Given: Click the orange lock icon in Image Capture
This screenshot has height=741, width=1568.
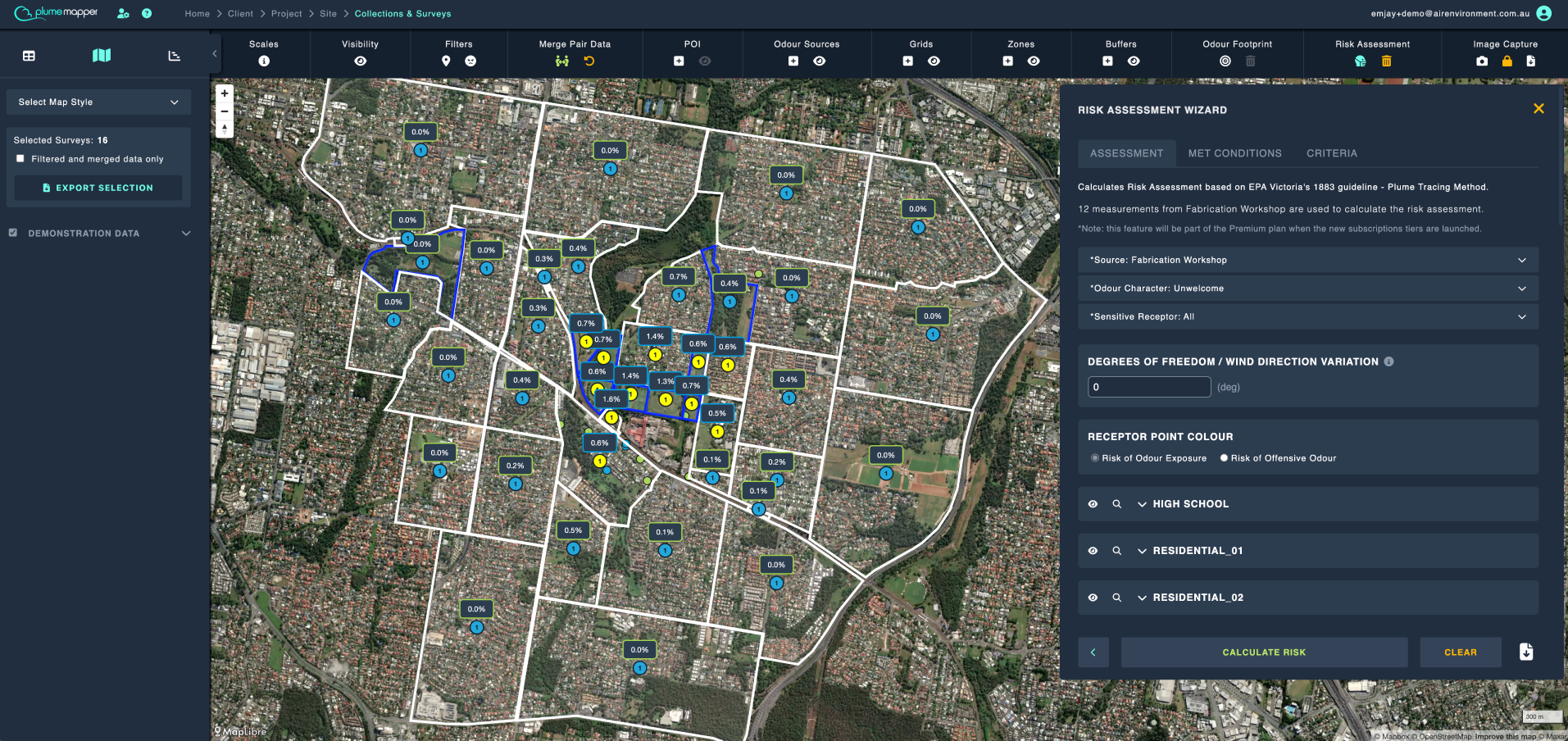Looking at the screenshot, I should 1507,61.
